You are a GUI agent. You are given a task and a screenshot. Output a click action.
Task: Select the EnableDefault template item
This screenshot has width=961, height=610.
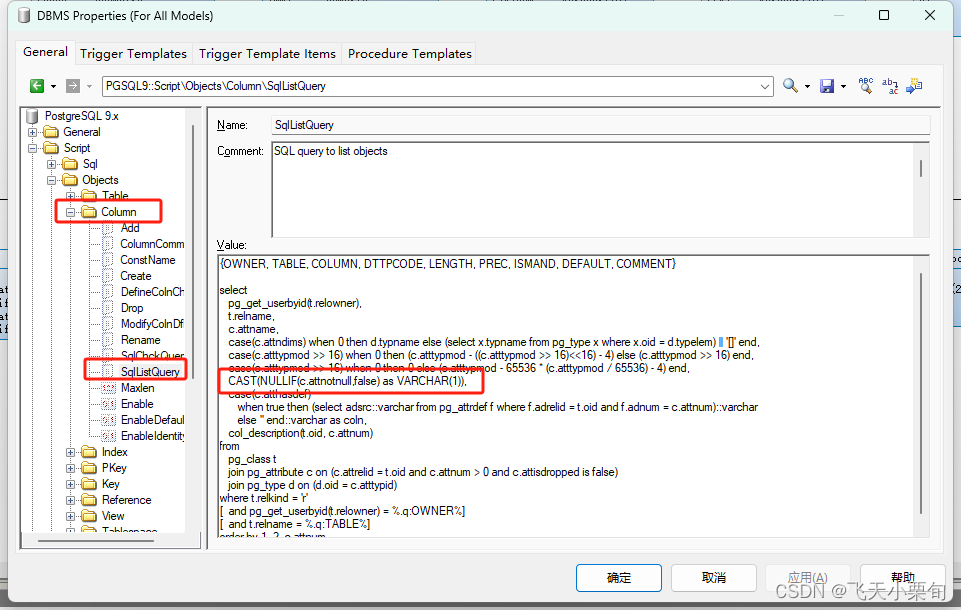point(150,419)
